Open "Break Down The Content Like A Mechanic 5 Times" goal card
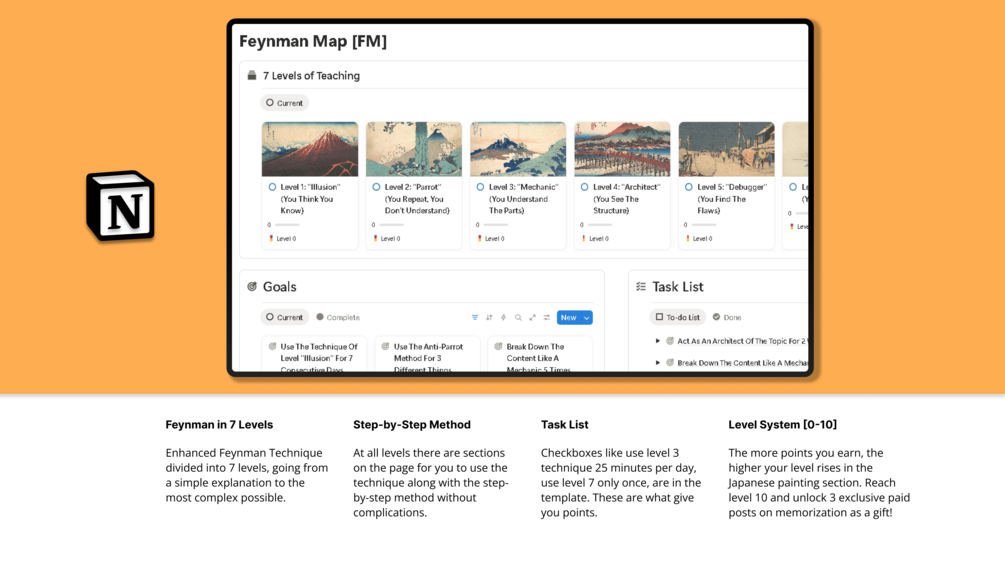Screen dimensions: 1005x565 pyautogui.click(x=540, y=353)
